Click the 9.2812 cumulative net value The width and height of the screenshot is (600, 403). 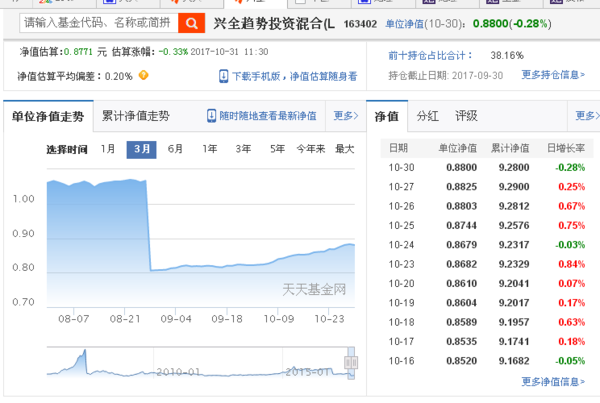pyautogui.click(x=514, y=206)
